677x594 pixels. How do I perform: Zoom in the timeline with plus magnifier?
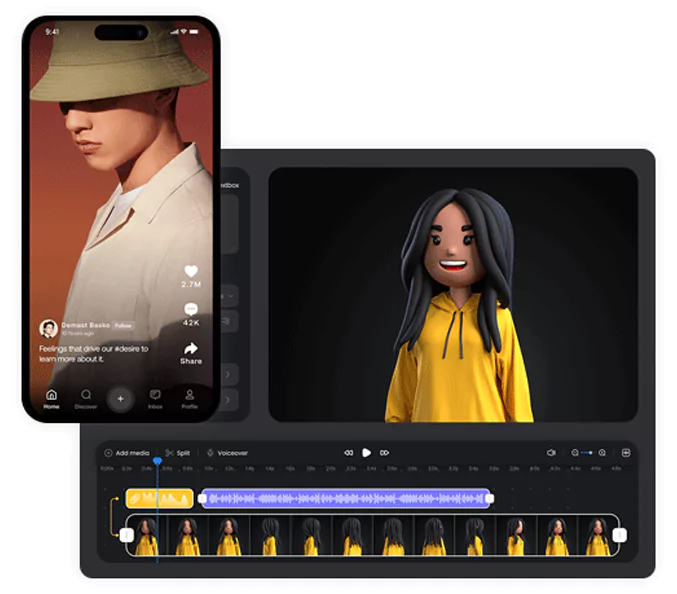pyautogui.click(x=602, y=453)
